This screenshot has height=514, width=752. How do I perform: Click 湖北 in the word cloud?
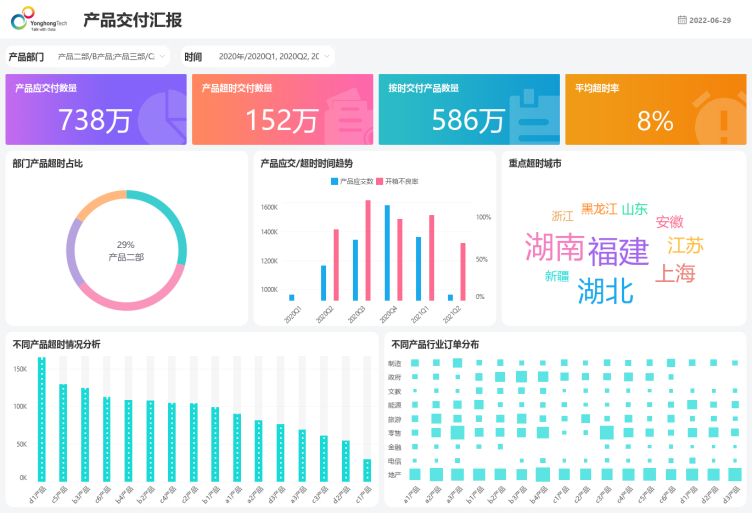click(605, 290)
